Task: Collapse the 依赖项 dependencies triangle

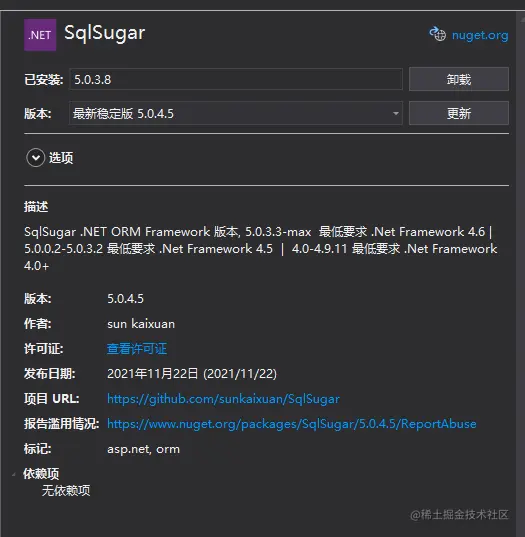Action: [x=14, y=474]
